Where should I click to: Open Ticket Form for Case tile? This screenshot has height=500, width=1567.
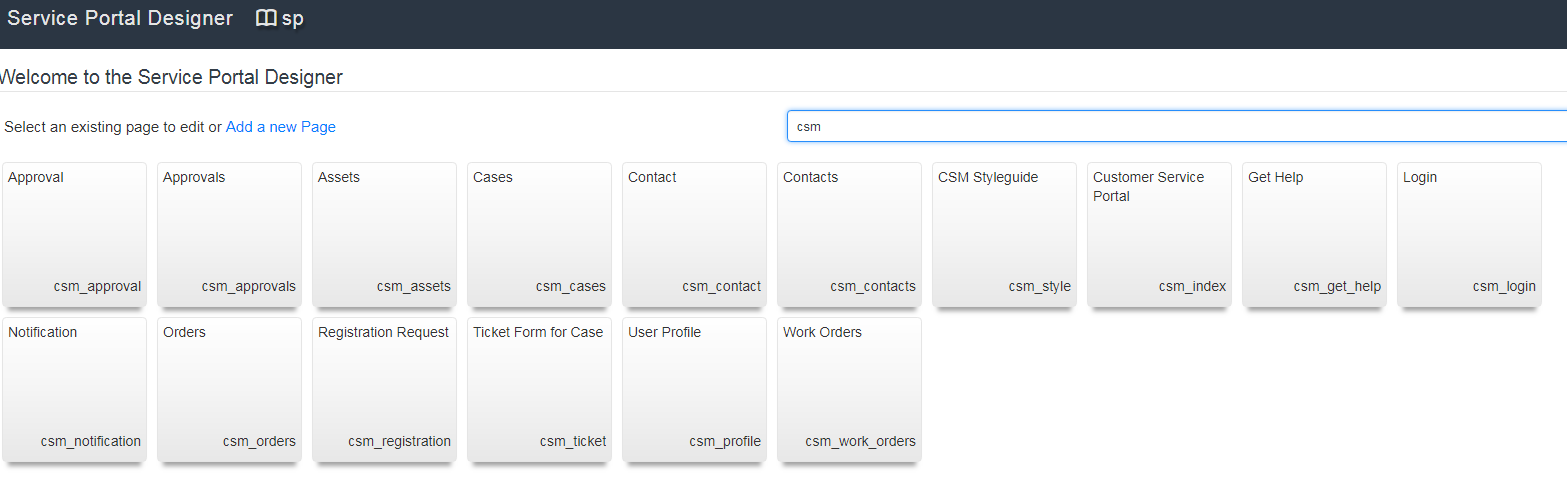click(x=540, y=390)
